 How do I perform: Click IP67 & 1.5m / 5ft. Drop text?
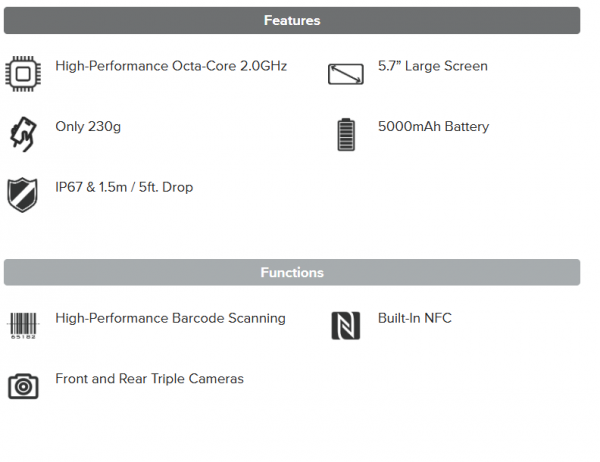[124, 187]
